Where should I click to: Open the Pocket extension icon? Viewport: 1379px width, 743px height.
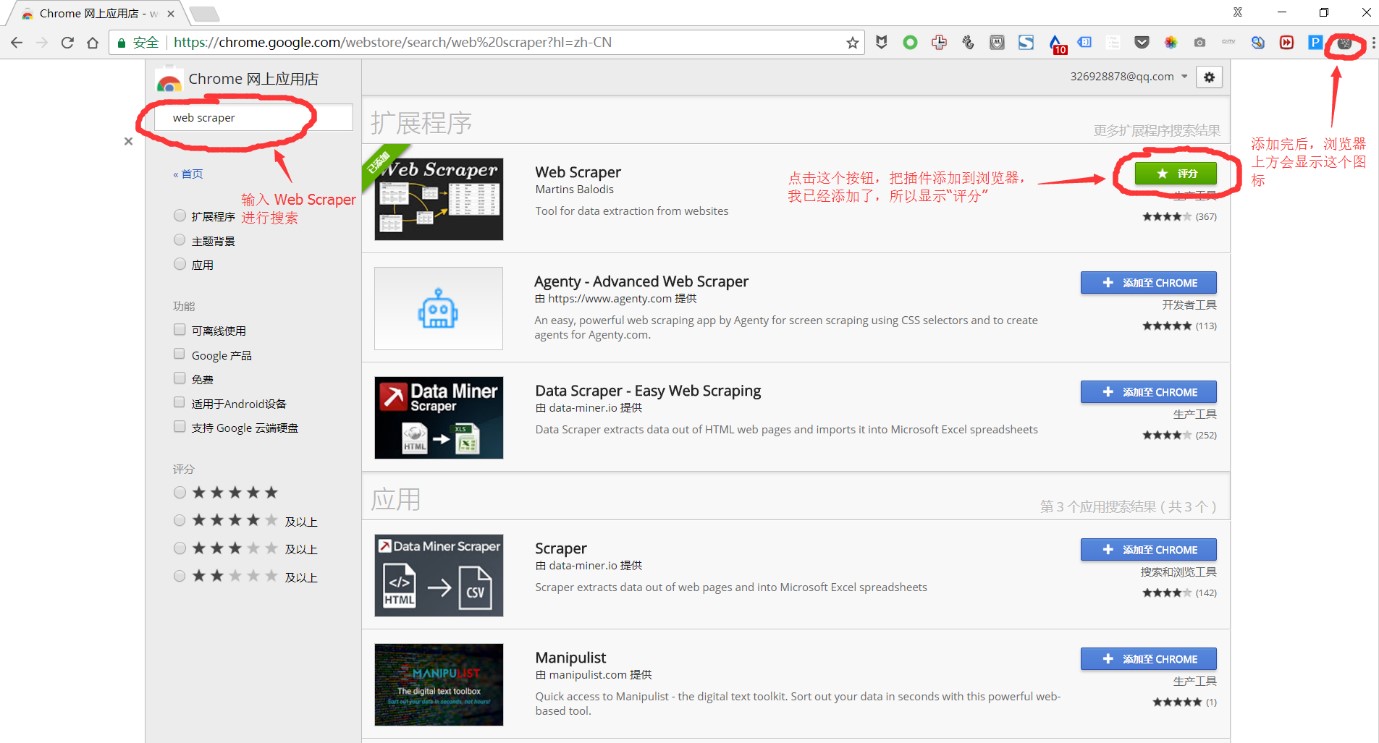1141,43
